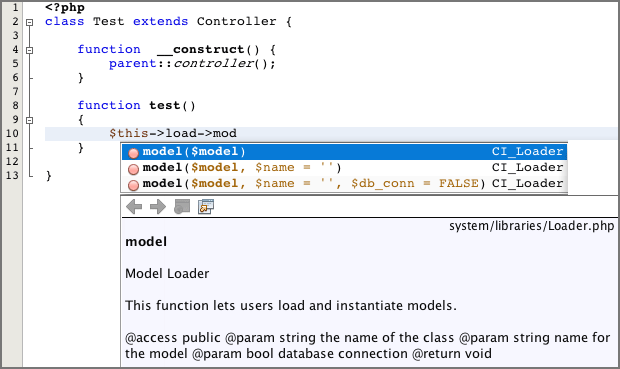Select model($model) completion suggestion
This screenshot has width=620, height=369.
pyautogui.click(x=344, y=152)
